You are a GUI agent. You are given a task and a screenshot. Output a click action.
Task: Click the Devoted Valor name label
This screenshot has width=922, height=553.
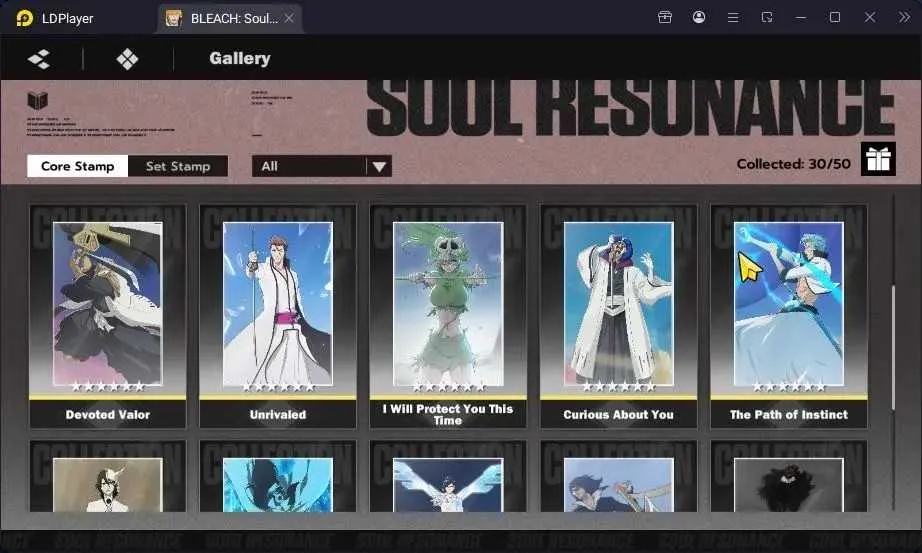[x=108, y=415]
